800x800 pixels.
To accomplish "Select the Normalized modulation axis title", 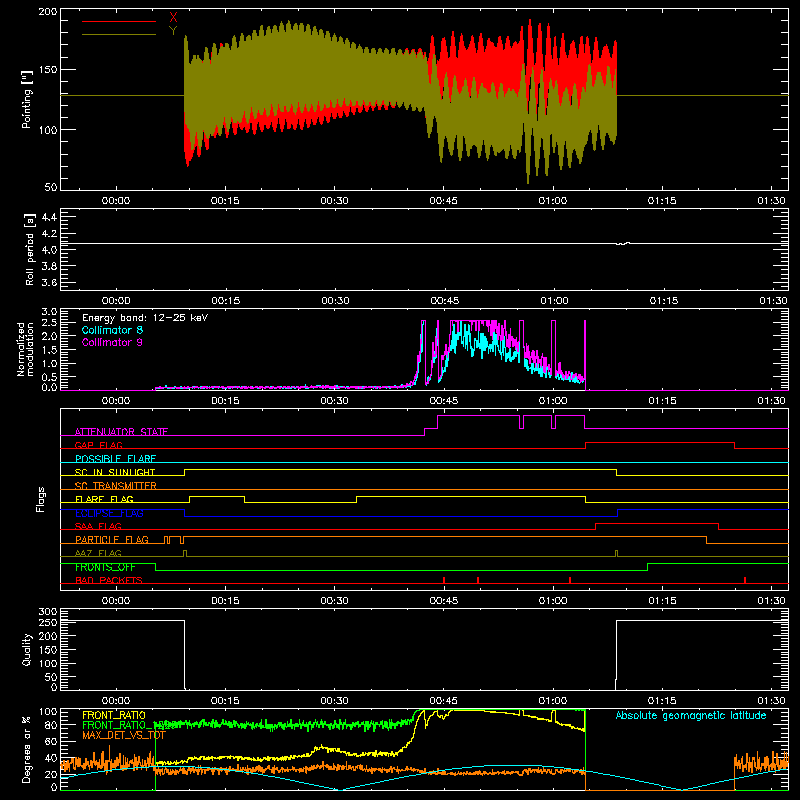I will 25,349.
